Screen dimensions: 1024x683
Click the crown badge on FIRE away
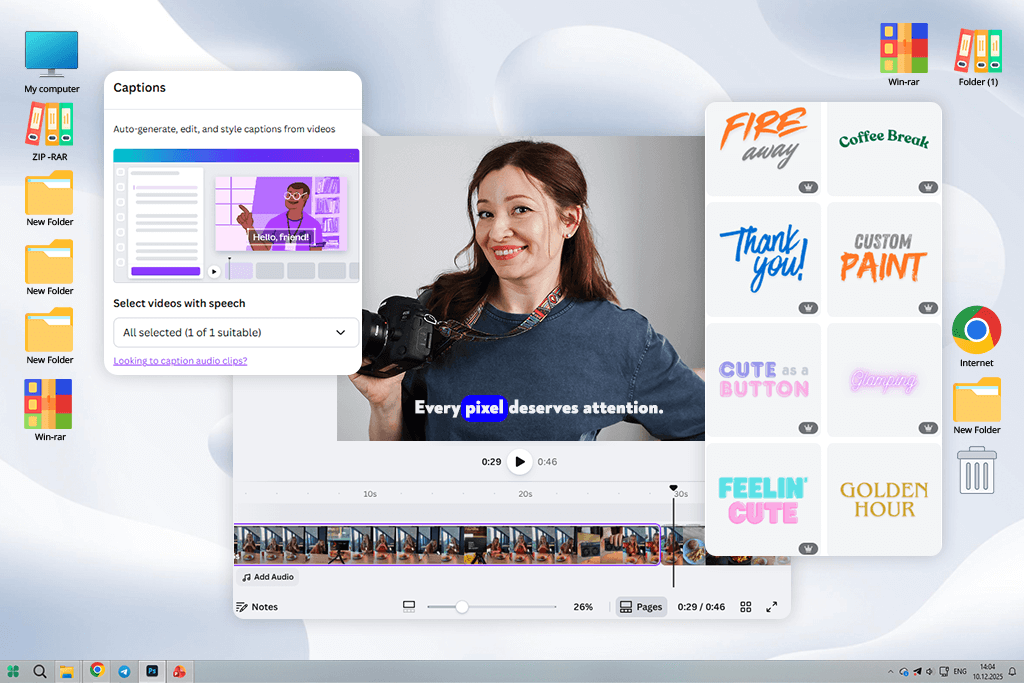point(808,187)
